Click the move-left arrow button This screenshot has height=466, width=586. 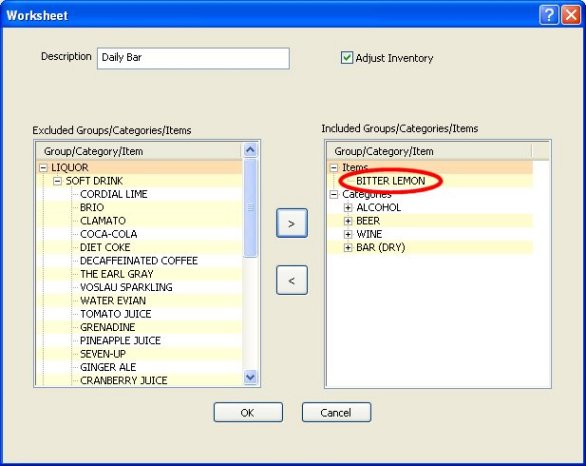pyautogui.click(x=292, y=280)
